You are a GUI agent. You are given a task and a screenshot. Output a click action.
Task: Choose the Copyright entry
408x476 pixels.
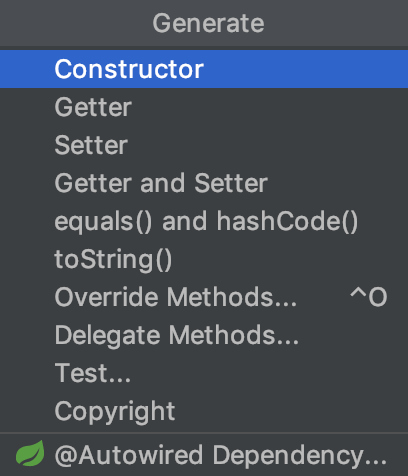click(204, 411)
